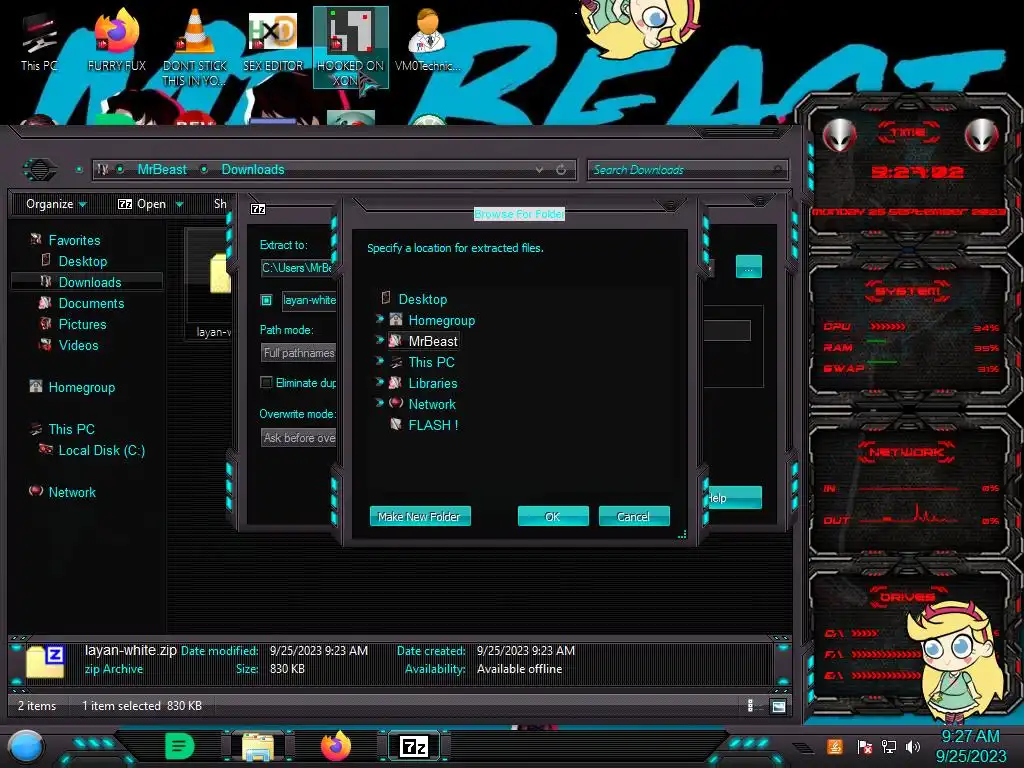Click layan-white.zip icon in details pane
The width and height of the screenshot is (1024, 768).
(x=44, y=662)
